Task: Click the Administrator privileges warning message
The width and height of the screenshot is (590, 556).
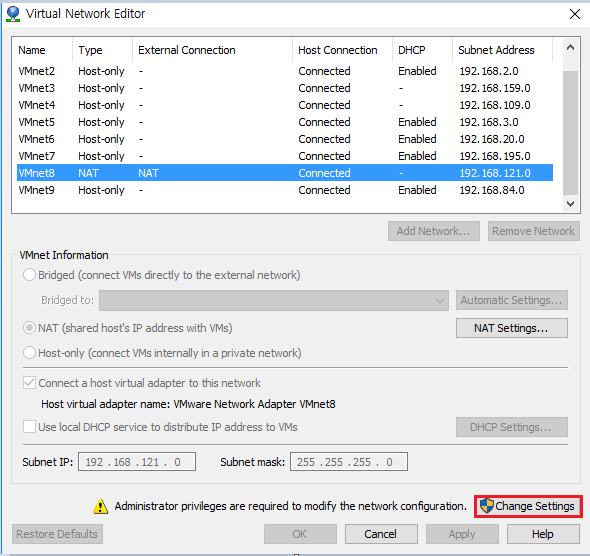Action: coord(290,506)
